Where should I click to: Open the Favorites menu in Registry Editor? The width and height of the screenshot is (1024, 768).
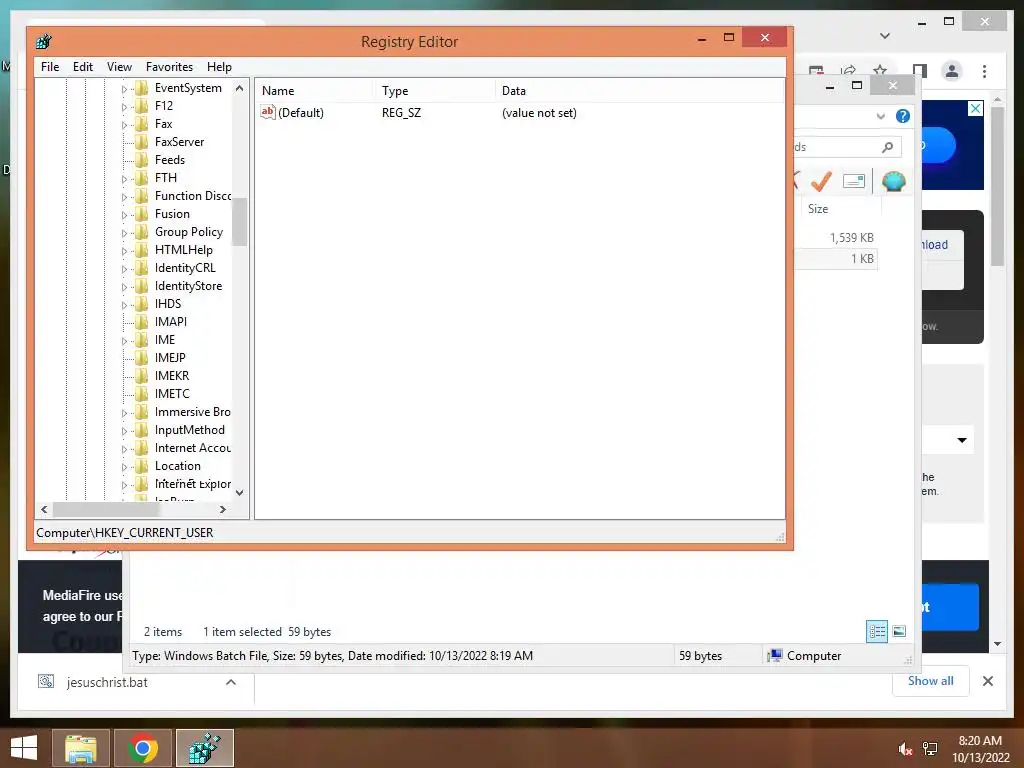click(x=169, y=67)
